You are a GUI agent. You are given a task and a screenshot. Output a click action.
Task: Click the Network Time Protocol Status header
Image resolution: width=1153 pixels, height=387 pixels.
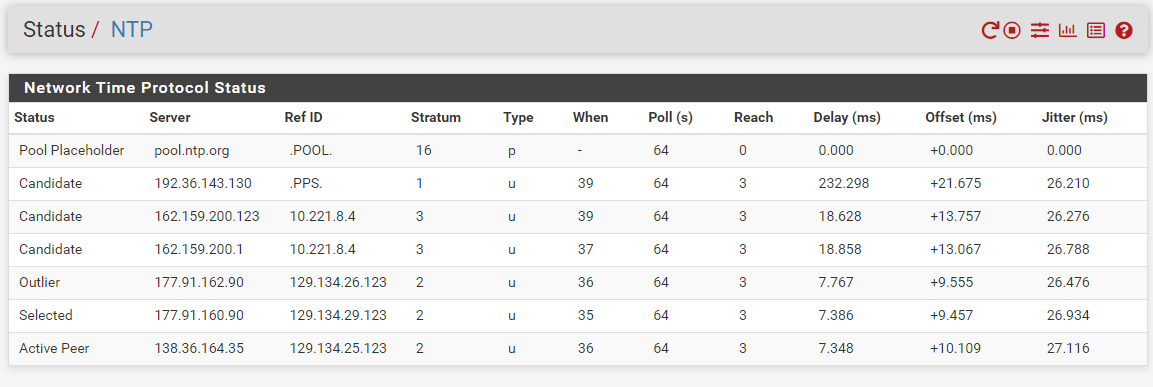[x=145, y=88]
